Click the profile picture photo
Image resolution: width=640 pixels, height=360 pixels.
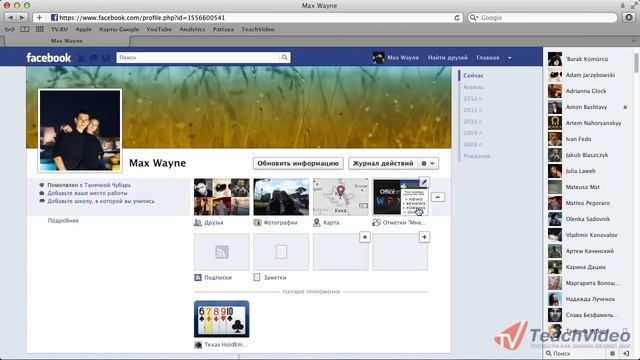(x=80, y=131)
